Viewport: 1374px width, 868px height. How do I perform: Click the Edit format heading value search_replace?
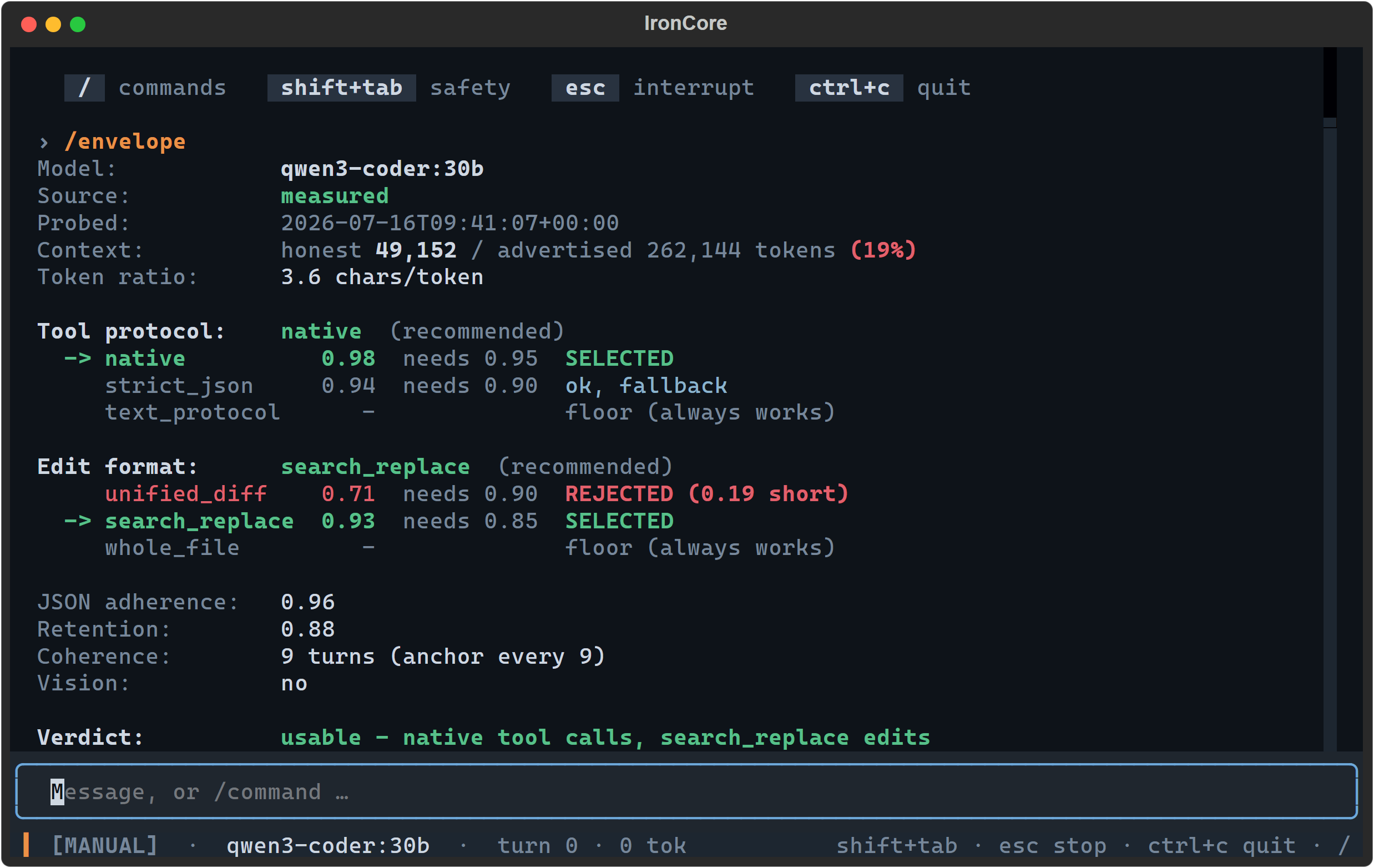(376, 467)
